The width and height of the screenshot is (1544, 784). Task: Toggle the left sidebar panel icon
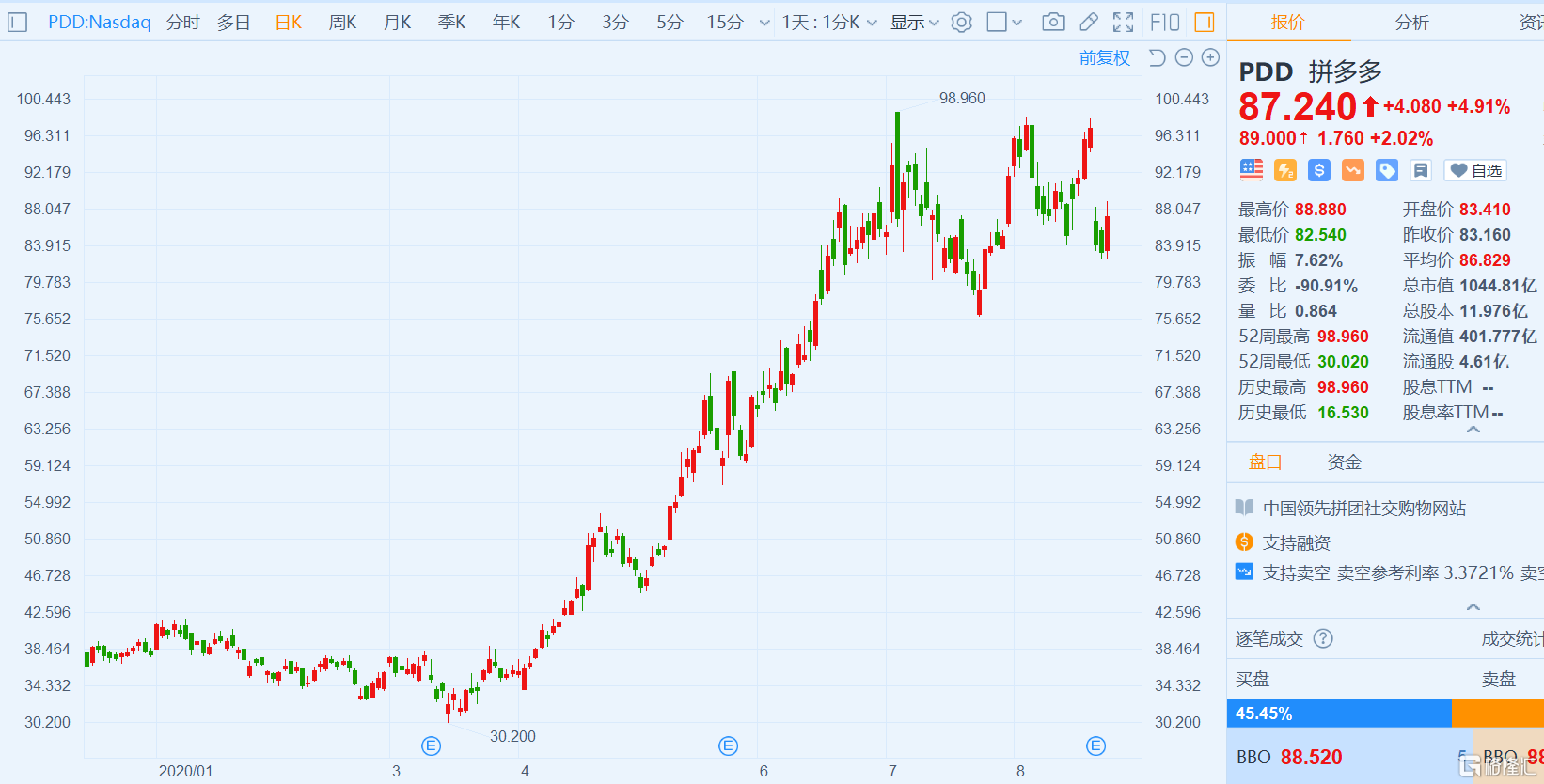pyautogui.click(x=17, y=22)
